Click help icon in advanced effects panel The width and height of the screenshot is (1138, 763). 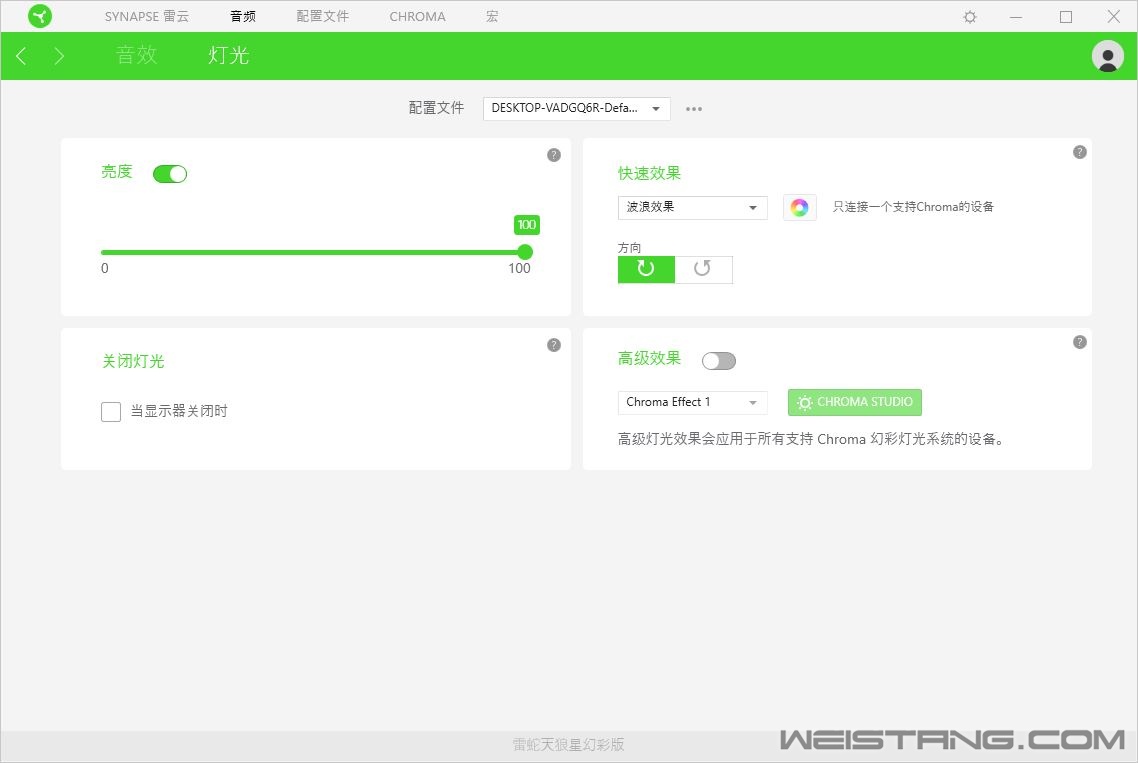(x=1080, y=342)
